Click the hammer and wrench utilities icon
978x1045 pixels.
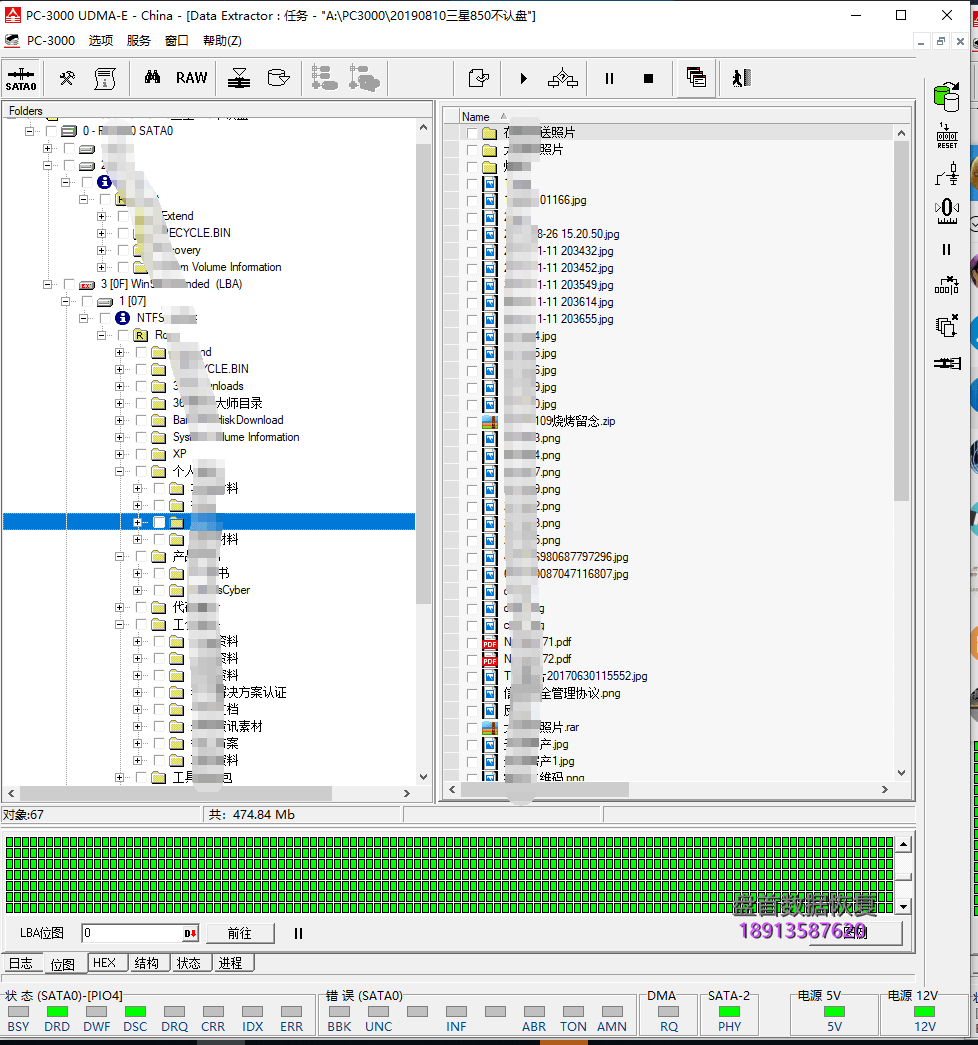(67, 78)
